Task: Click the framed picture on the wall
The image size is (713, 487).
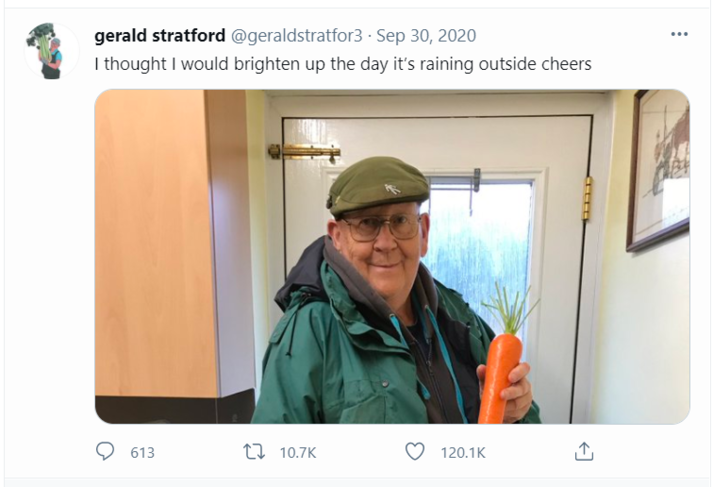Action: pos(658,168)
